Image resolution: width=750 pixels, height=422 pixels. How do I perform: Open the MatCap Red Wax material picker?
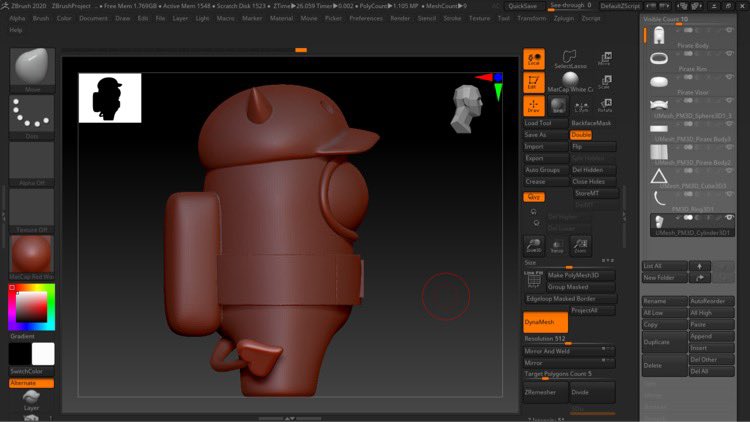[32, 257]
